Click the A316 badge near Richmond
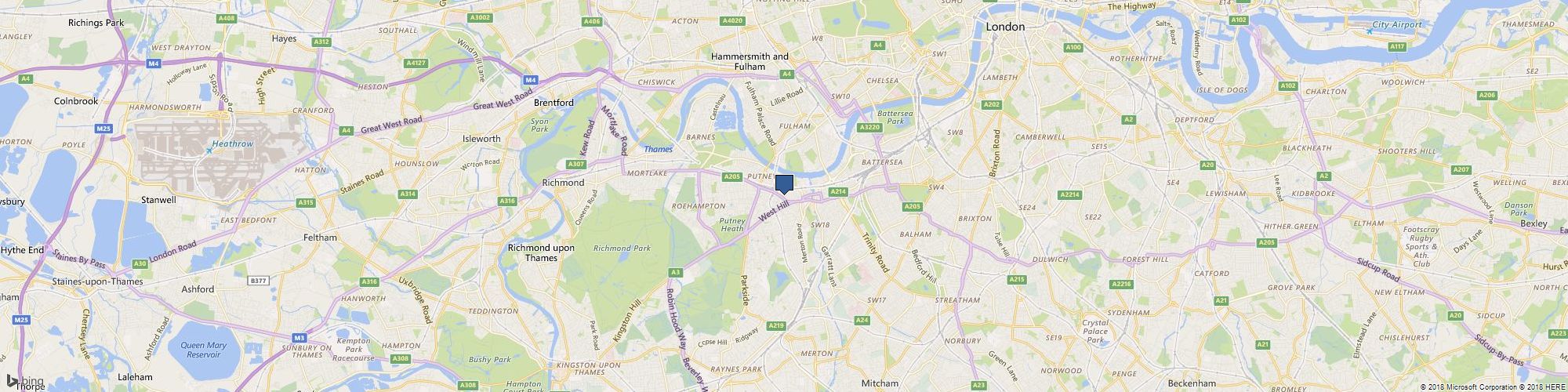The image size is (1568, 392). (508, 201)
